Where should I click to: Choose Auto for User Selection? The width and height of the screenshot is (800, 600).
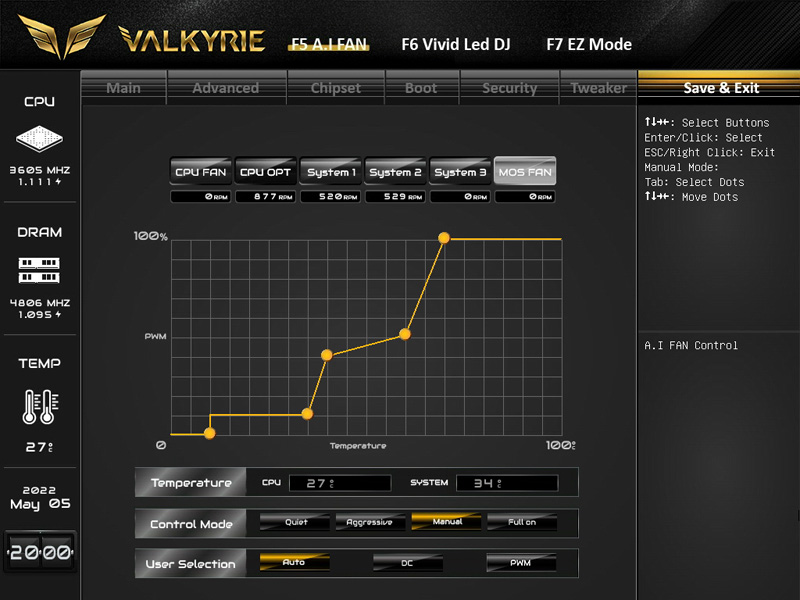point(294,562)
